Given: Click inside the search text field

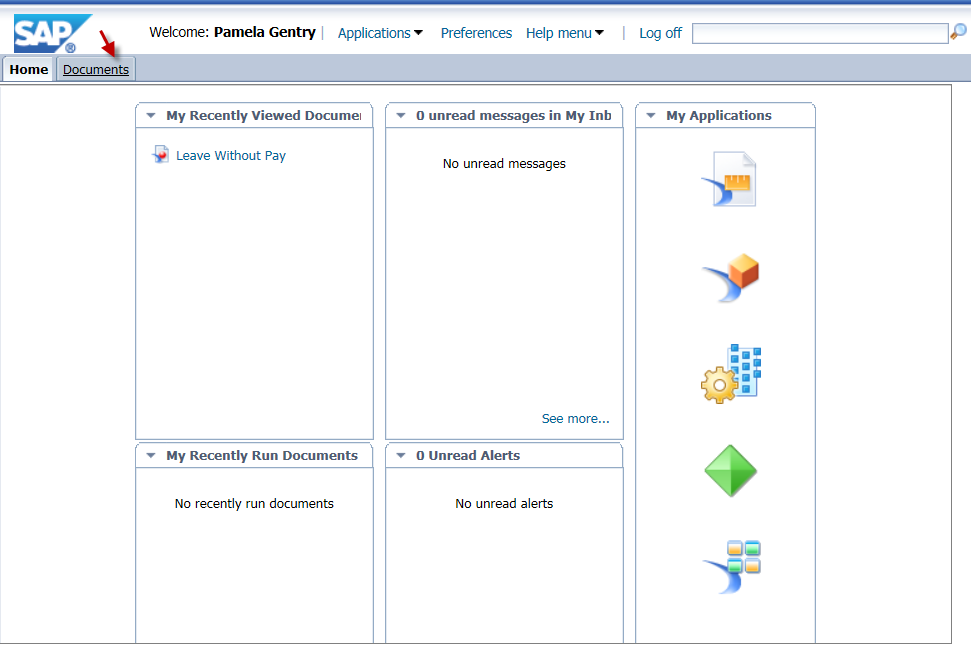Looking at the screenshot, I should 820,32.
